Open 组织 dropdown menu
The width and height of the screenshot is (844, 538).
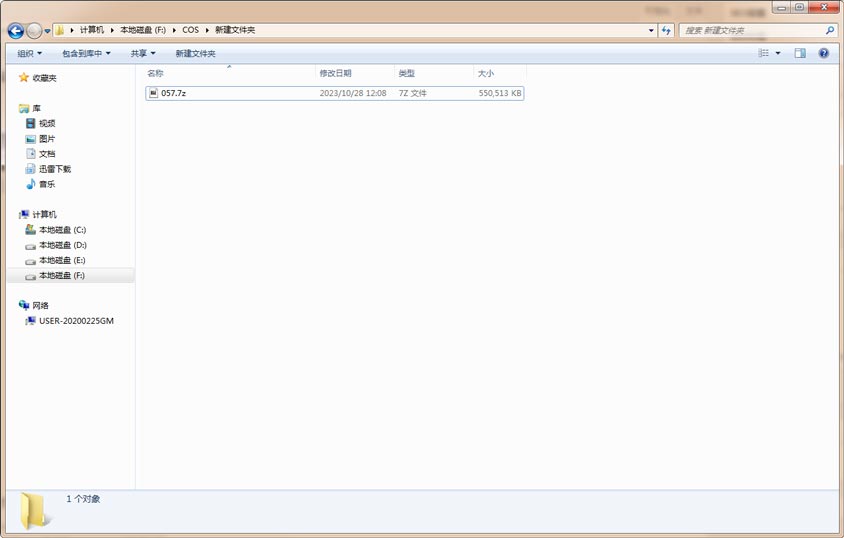pos(29,53)
